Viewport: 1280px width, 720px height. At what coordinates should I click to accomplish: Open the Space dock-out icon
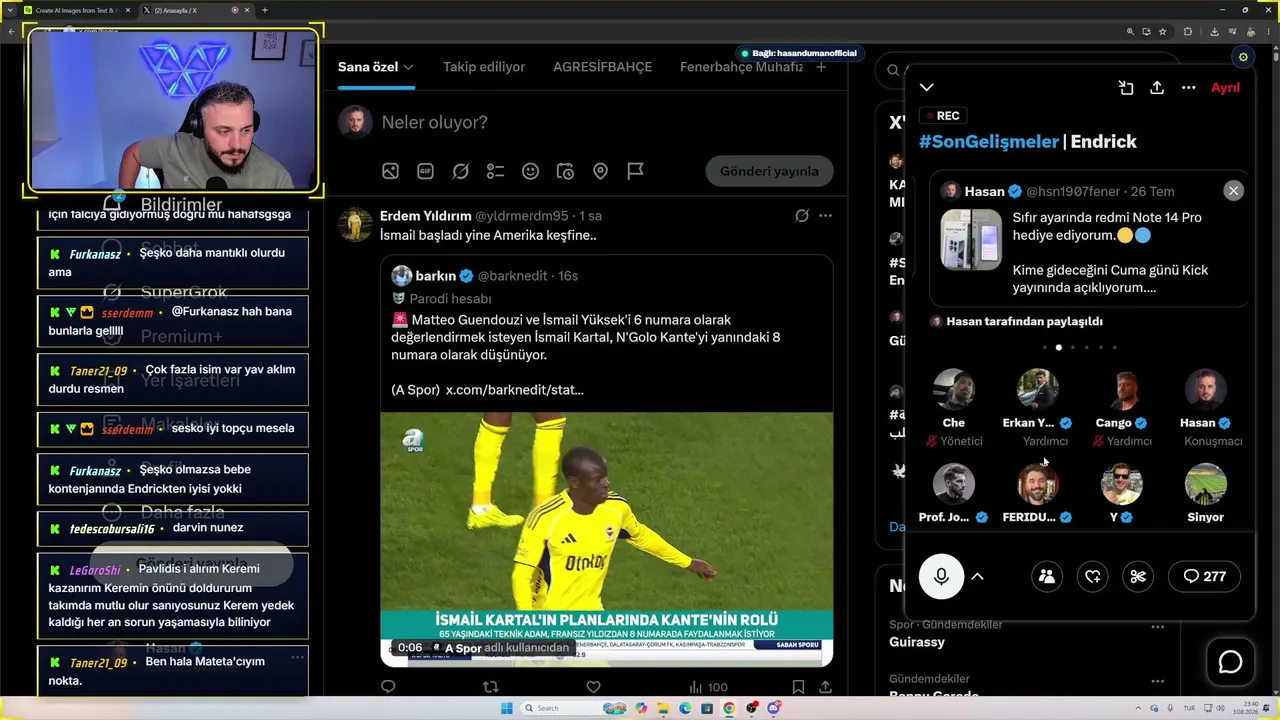tap(1126, 88)
